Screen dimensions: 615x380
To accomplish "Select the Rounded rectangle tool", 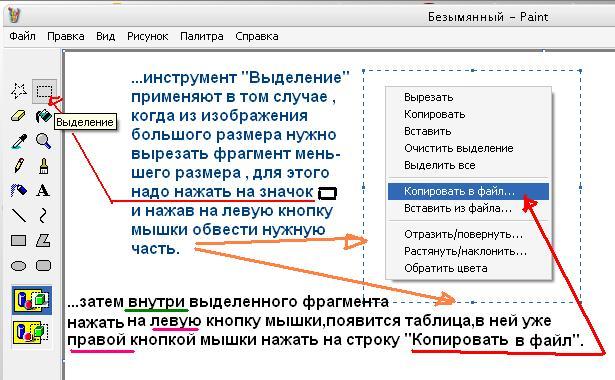I will pyautogui.click(x=43, y=265).
